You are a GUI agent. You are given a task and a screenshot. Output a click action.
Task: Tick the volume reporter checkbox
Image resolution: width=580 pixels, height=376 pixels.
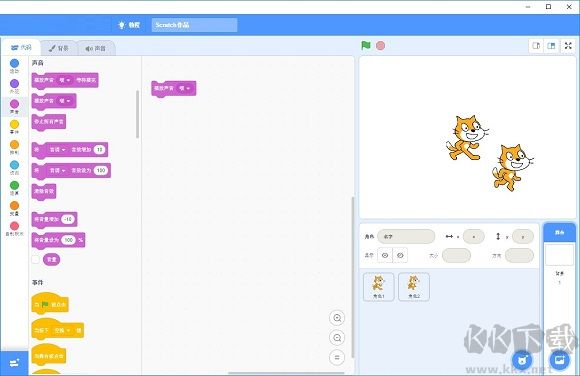[x=36, y=259]
